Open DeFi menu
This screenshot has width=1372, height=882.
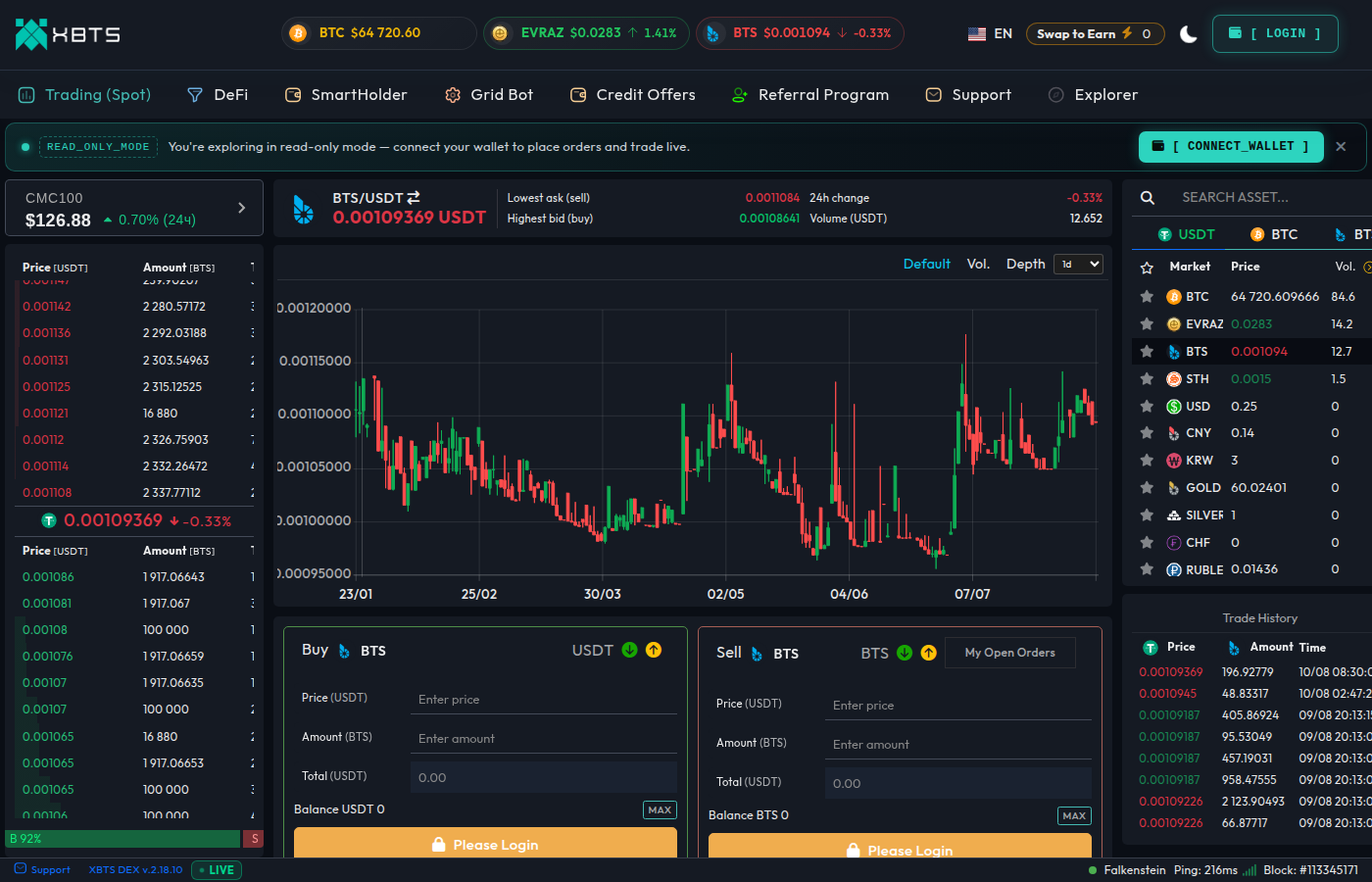pos(218,95)
